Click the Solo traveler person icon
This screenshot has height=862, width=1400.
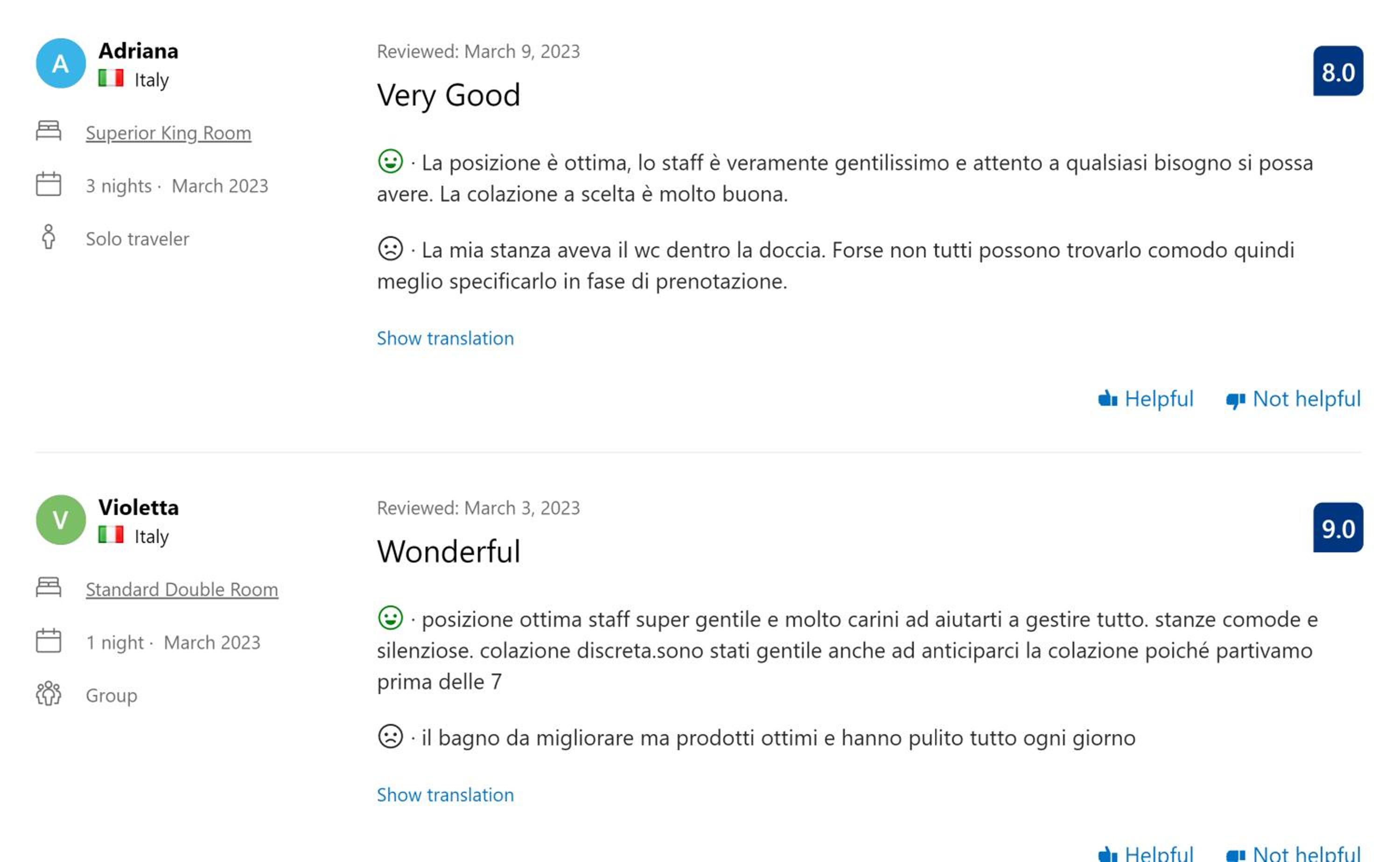click(x=49, y=236)
